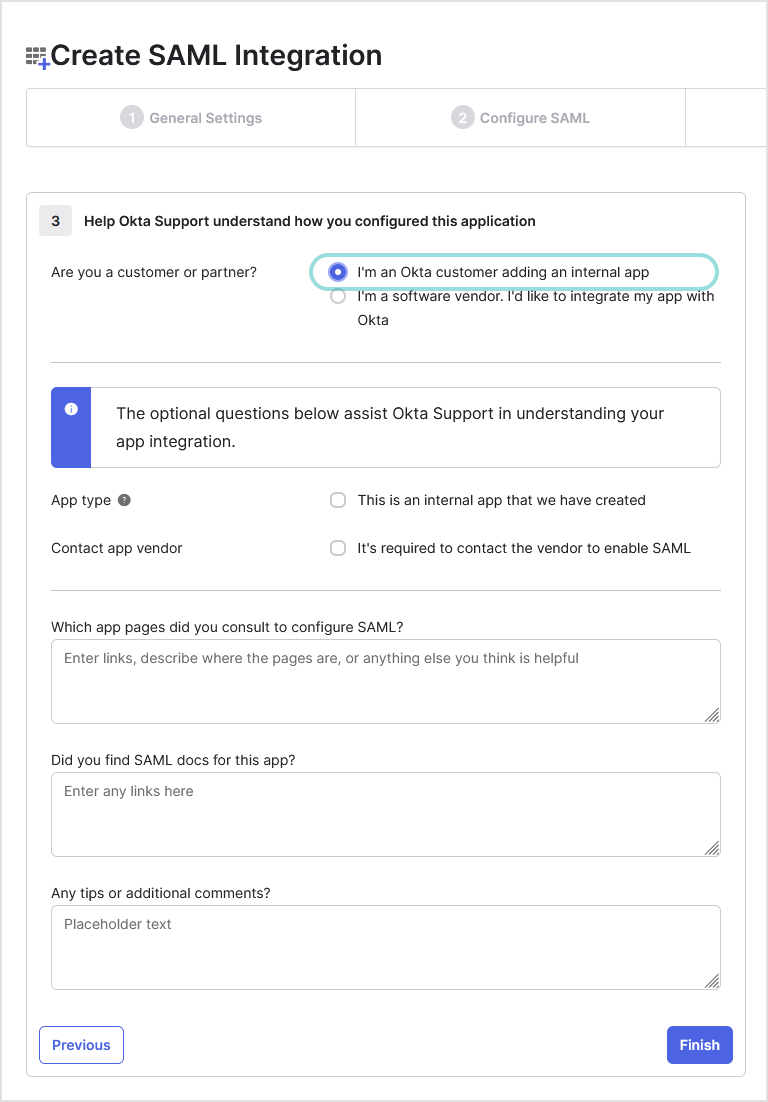This screenshot has height=1102, width=768.
Task: Check internal app that we have created
Action: tap(337, 499)
